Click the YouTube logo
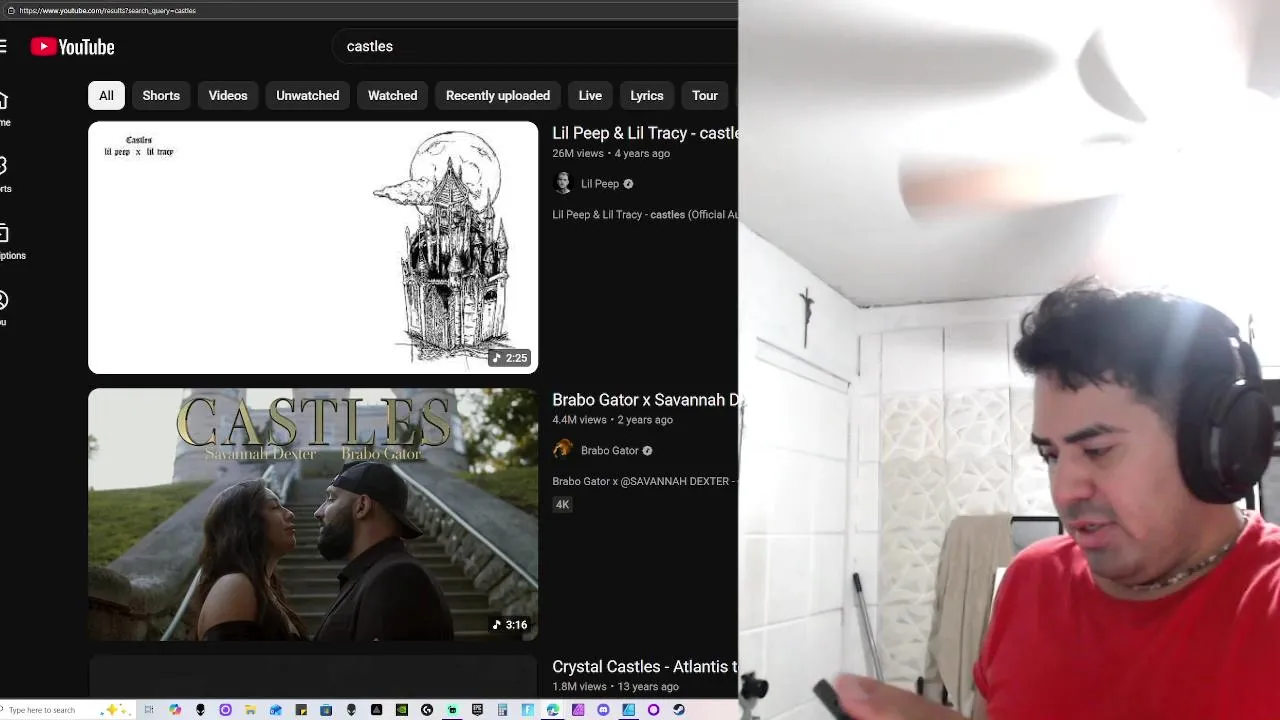The height and width of the screenshot is (720, 1280). pos(72,47)
